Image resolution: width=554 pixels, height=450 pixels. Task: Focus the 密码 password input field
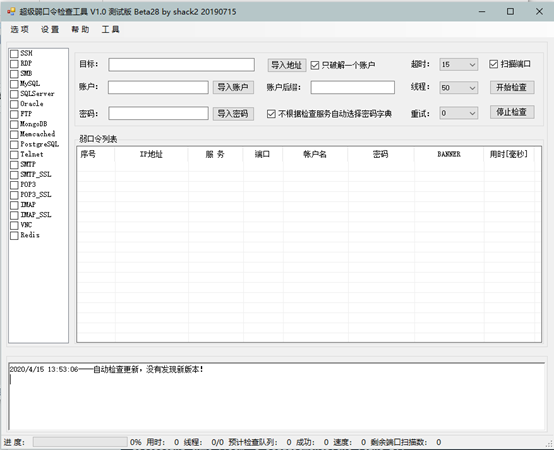click(x=158, y=113)
